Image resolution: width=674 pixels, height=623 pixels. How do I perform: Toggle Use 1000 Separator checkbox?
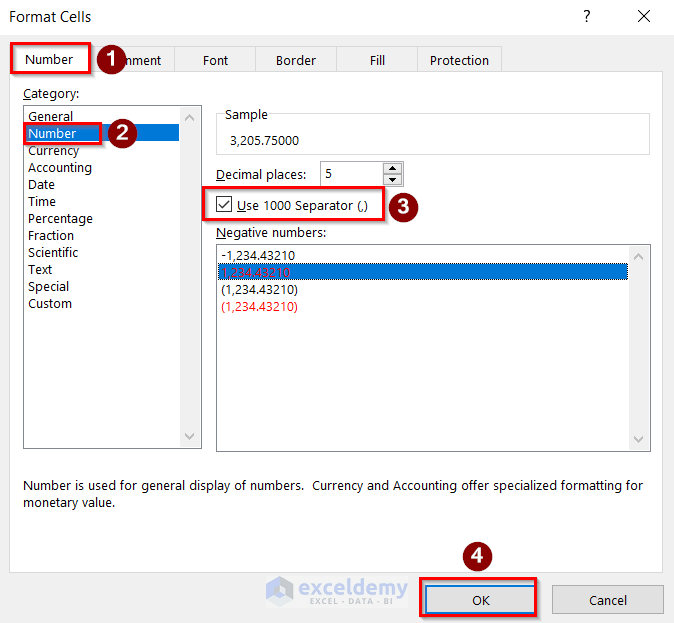click(224, 204)
